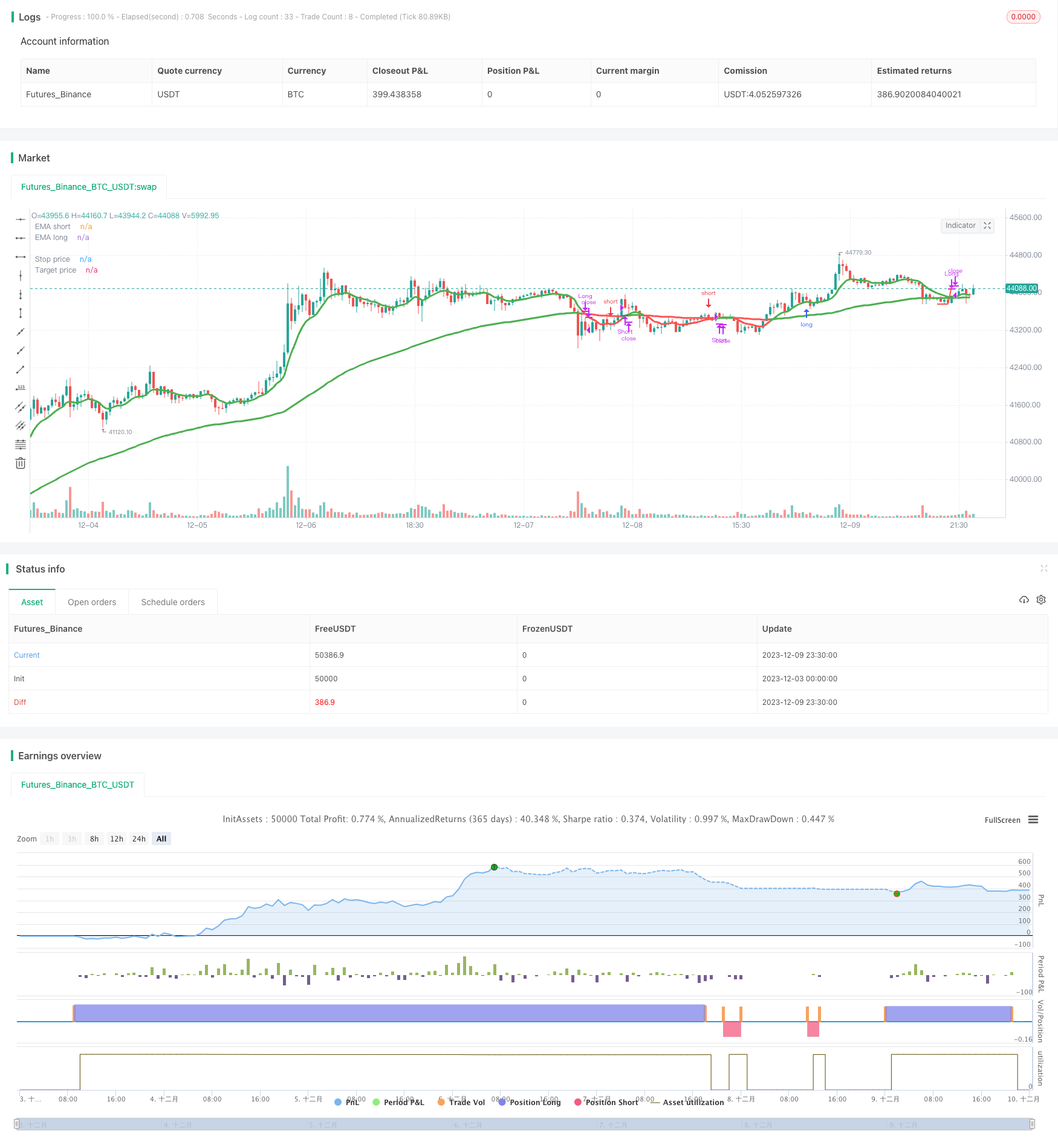Toggle the Trade Vol series in legend
This screenshot has width=1058, height=1148.
point(461,1102)
